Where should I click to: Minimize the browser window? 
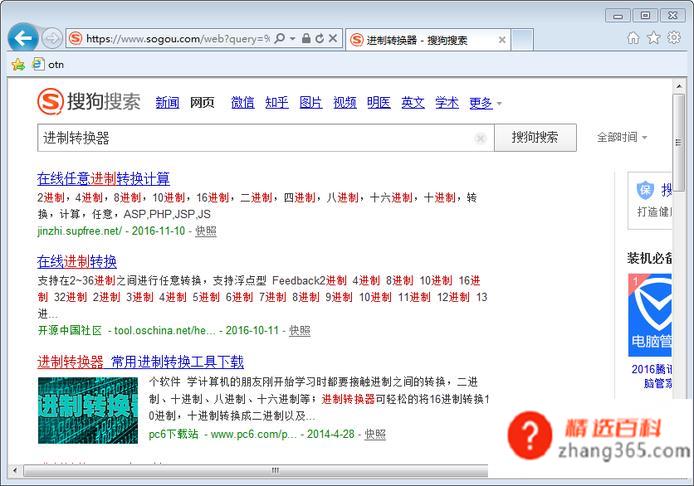(618, 16)
